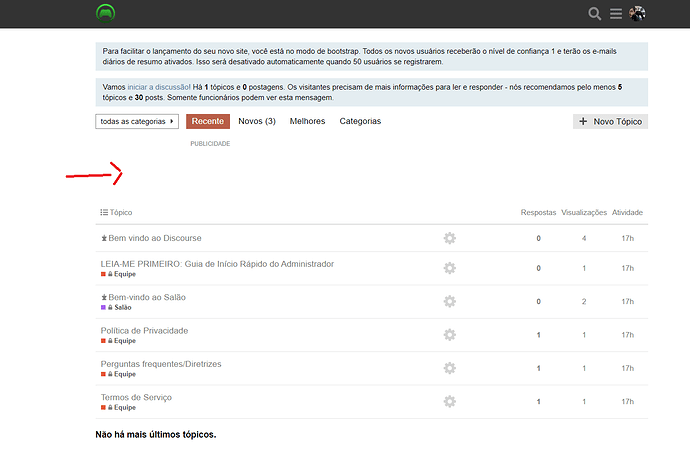The image size is (690, 450).
Task: Open topic 'Termos de Serviço'
Action: pos(136,397)
